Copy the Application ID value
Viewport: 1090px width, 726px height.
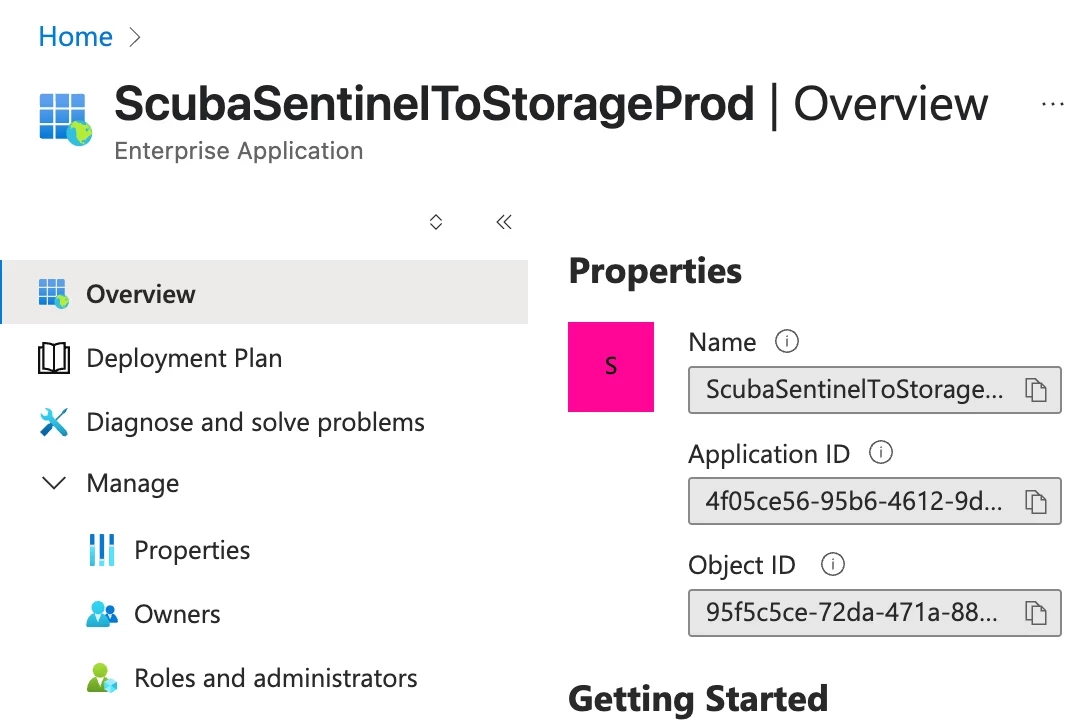point(1036,501)
